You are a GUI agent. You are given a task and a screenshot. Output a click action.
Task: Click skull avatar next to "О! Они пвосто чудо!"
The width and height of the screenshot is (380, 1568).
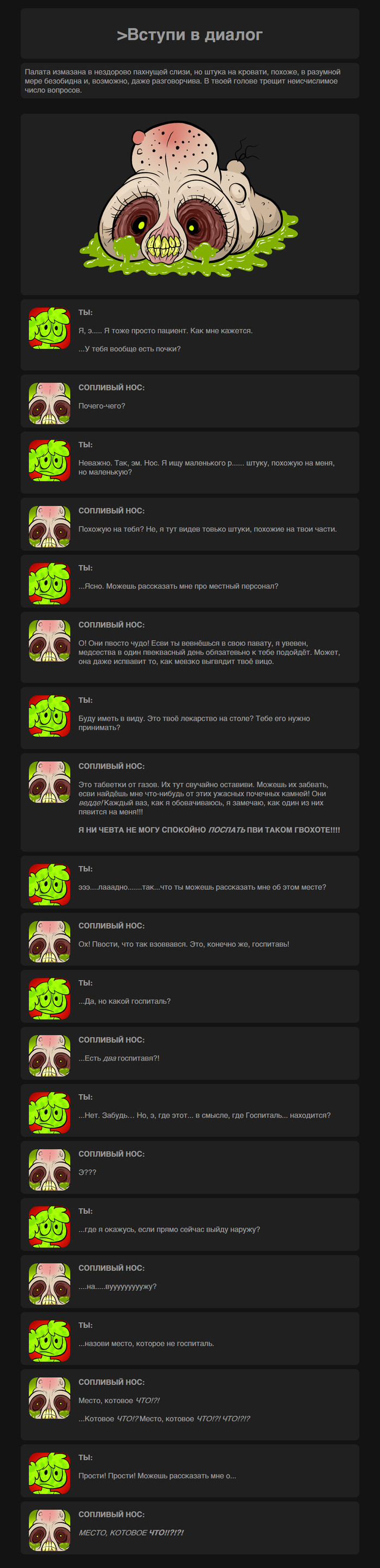(x=50, y=641)
